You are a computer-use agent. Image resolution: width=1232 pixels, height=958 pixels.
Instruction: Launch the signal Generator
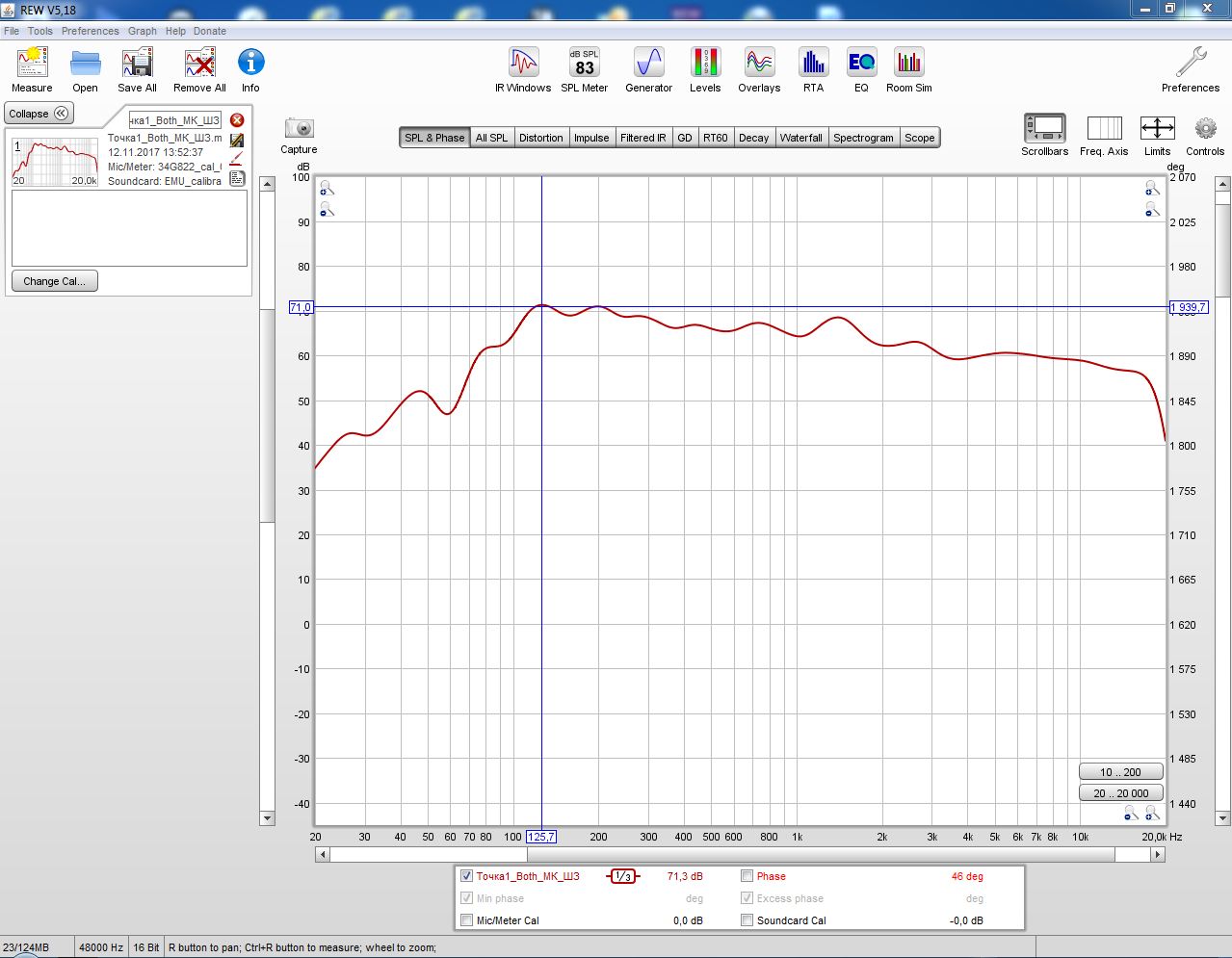[x=648, y=64]
